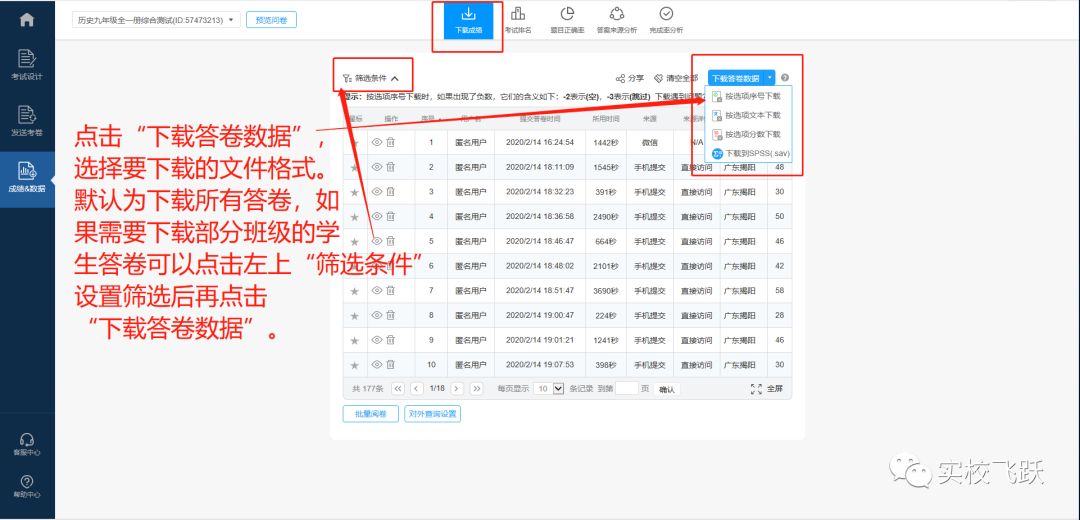
Task: Star the row with sequence 9
Action: (355, 341)
